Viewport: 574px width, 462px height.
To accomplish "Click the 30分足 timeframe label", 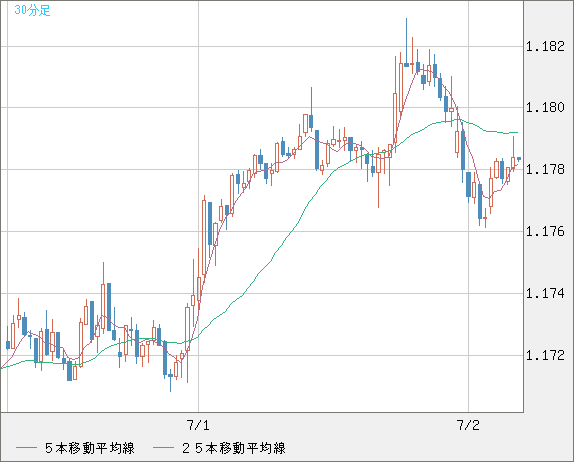I will [x=32, y=10].
